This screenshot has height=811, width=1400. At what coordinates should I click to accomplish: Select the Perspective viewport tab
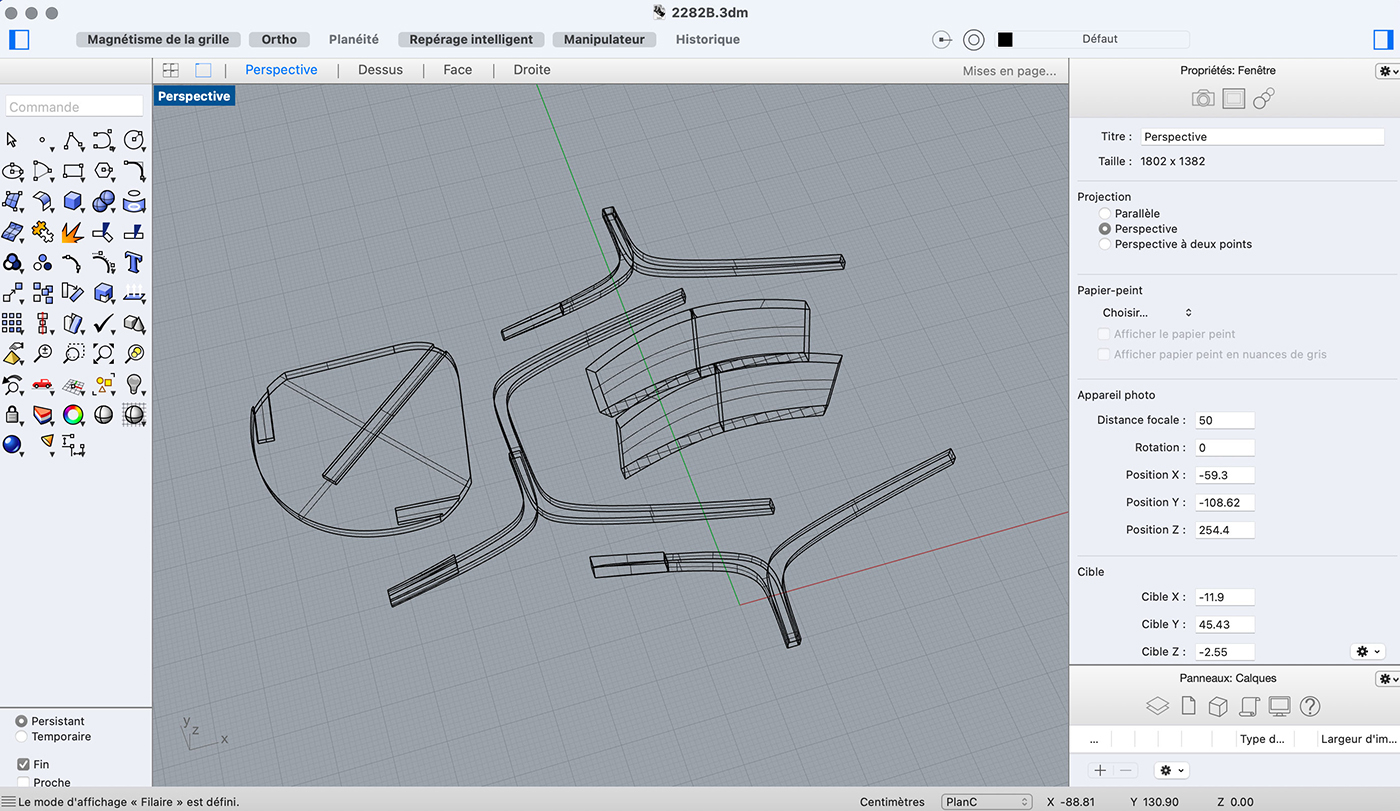point(281,70)
